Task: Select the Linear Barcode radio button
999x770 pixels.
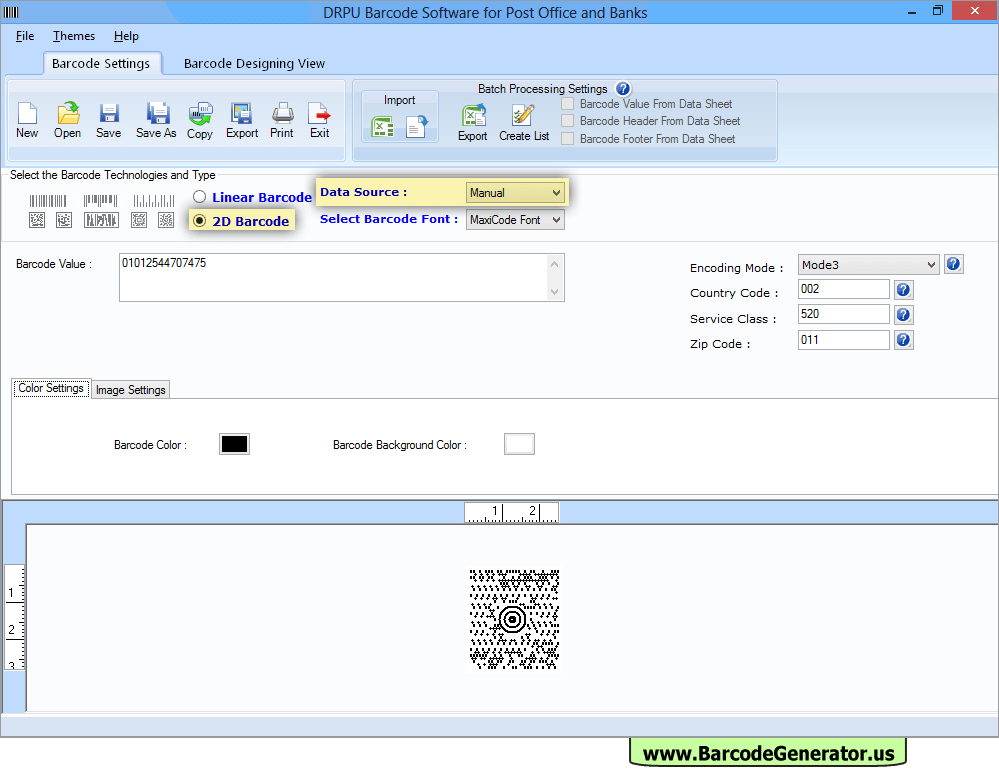Action: click(x=199, y=197)
